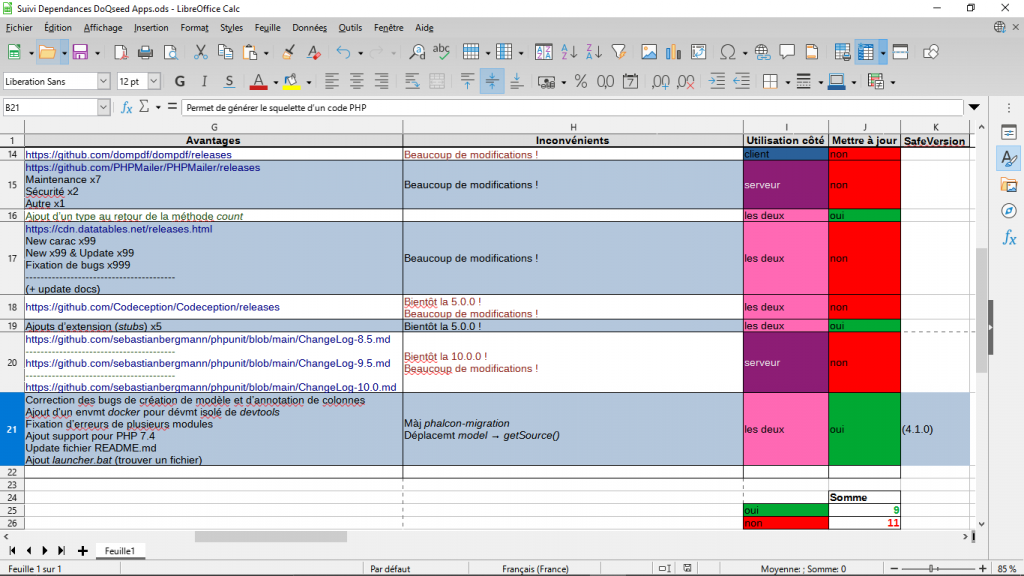Open the Insertion menu
The height and width of the screenshot is (576, 1024).
pos(151,27)
